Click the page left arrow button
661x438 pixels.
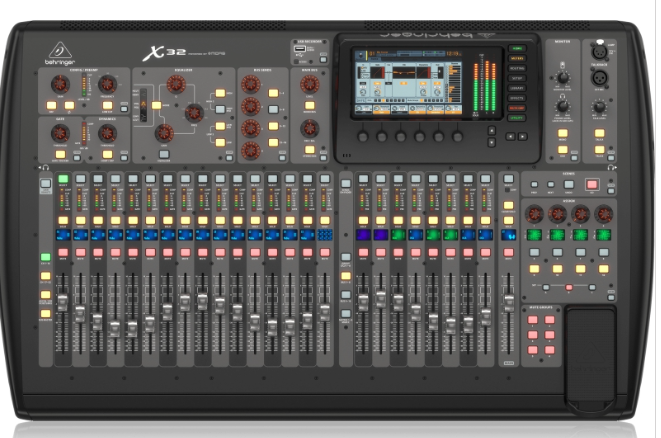pos(511,137)
